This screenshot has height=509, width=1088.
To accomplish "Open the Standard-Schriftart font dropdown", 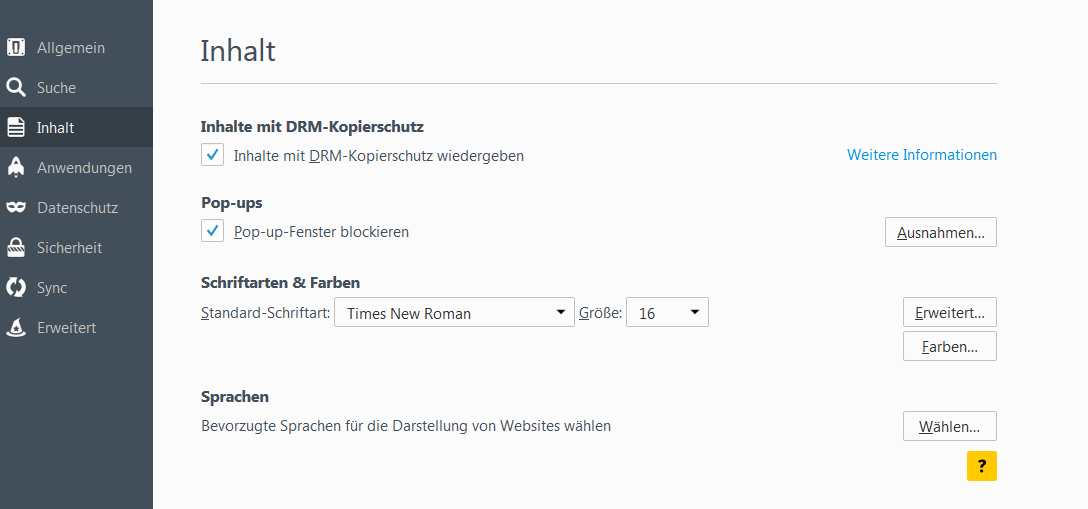I will (x=454, y=313).
